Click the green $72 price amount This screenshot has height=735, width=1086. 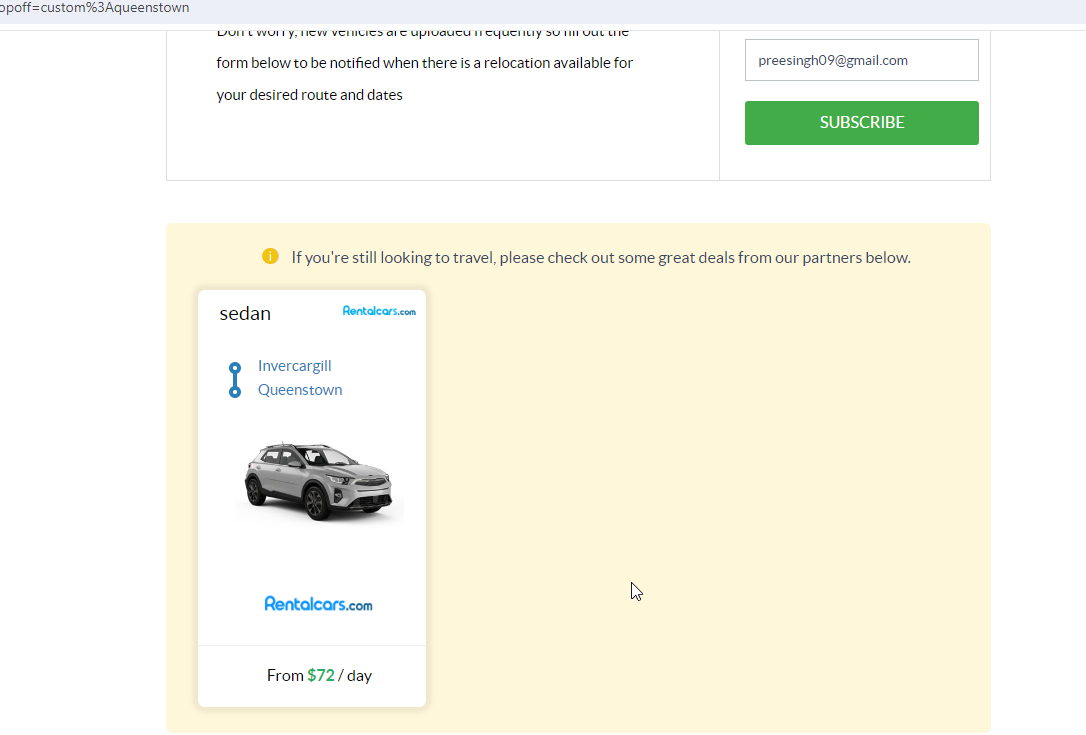click(321, 675)
